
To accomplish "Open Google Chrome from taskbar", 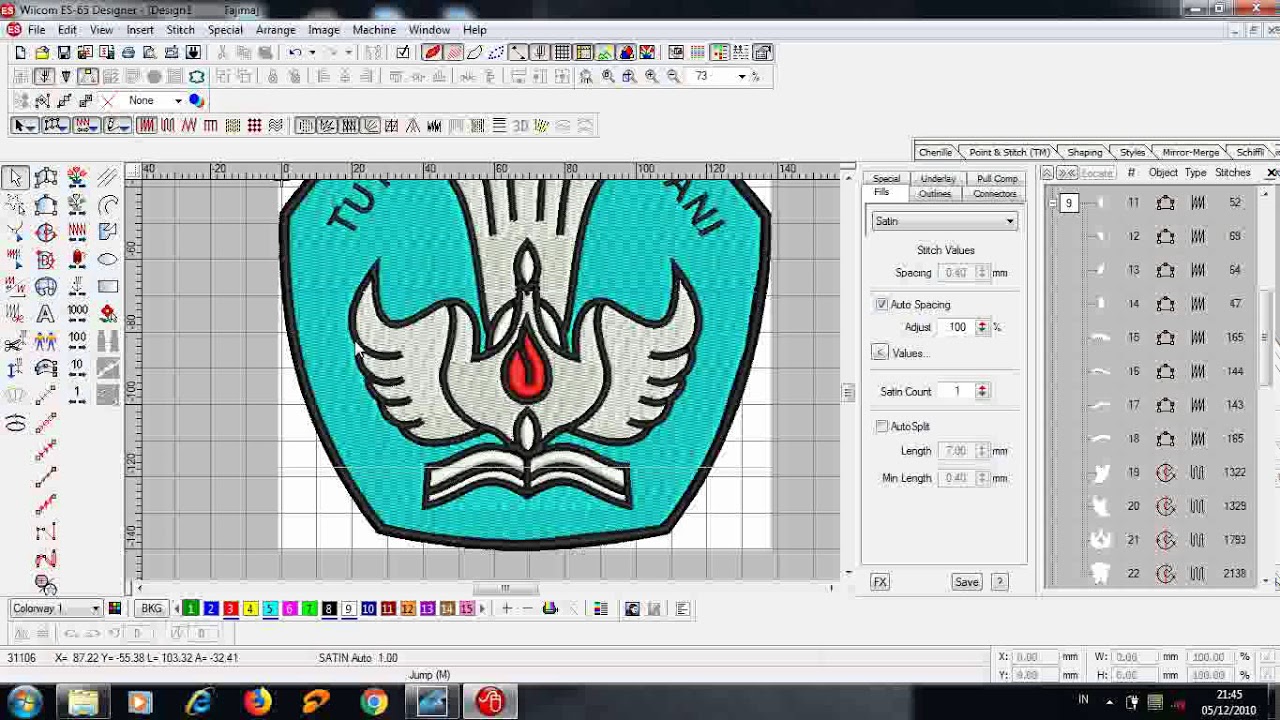I will point(374,702).
